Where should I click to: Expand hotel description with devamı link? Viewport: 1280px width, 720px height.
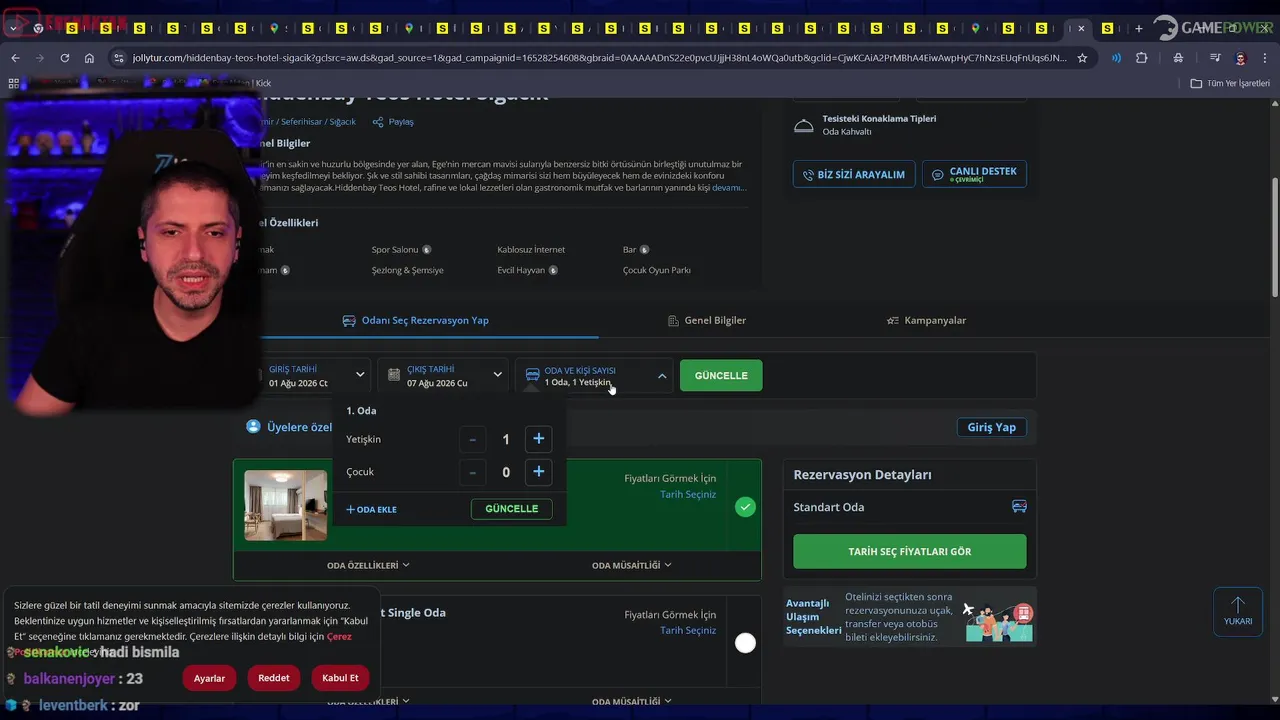[729, 187]
